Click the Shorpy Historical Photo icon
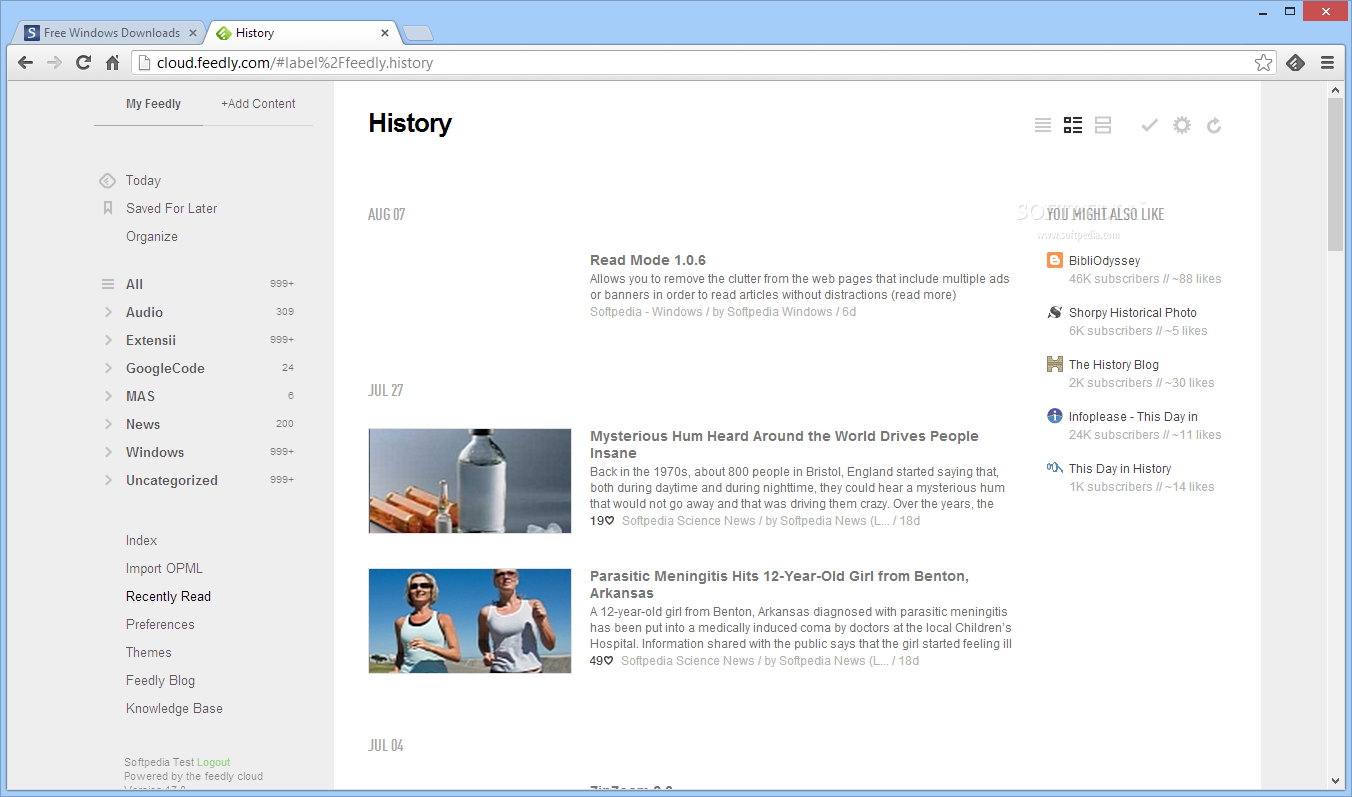 [1054, 312]
